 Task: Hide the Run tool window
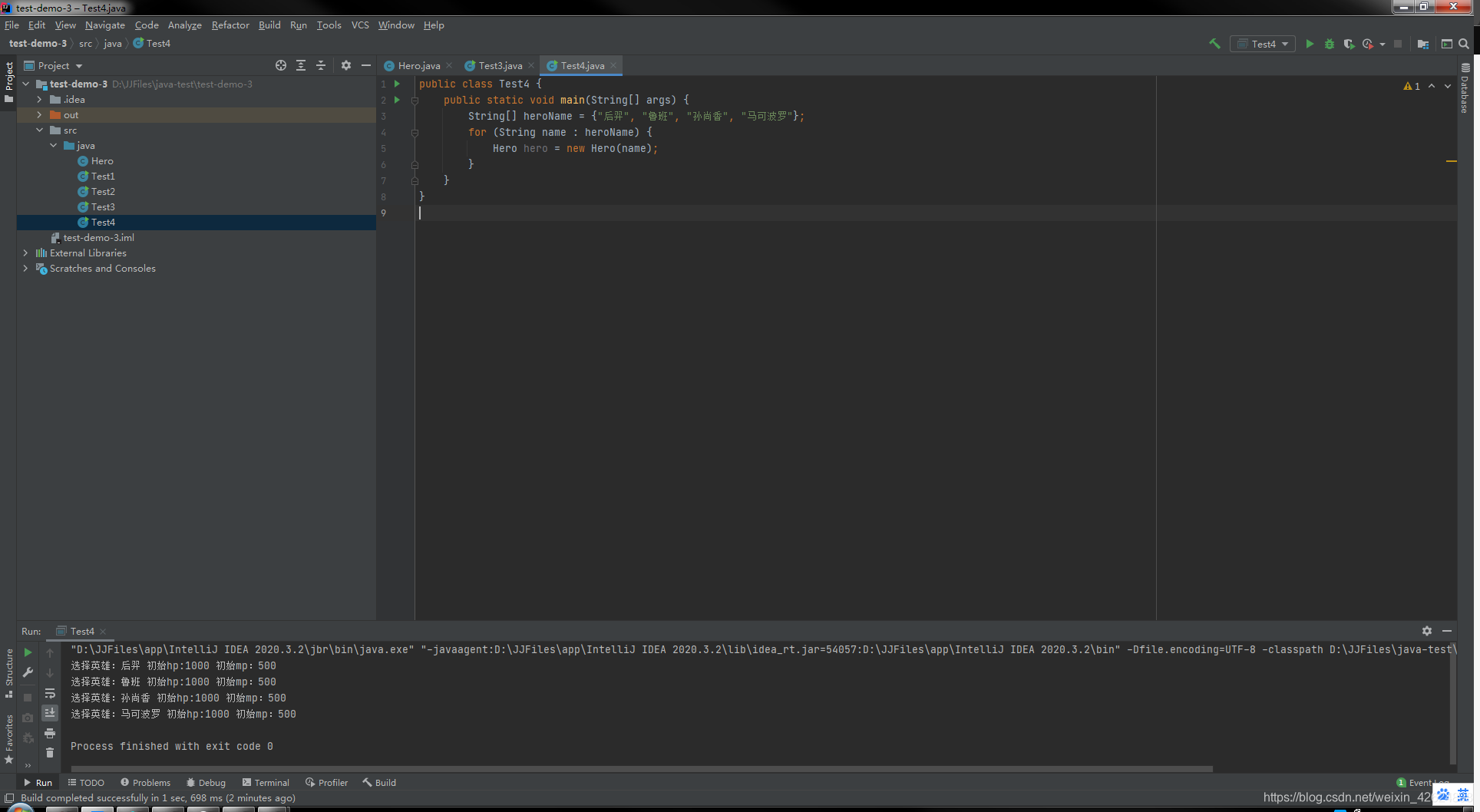coord(1447,631)
